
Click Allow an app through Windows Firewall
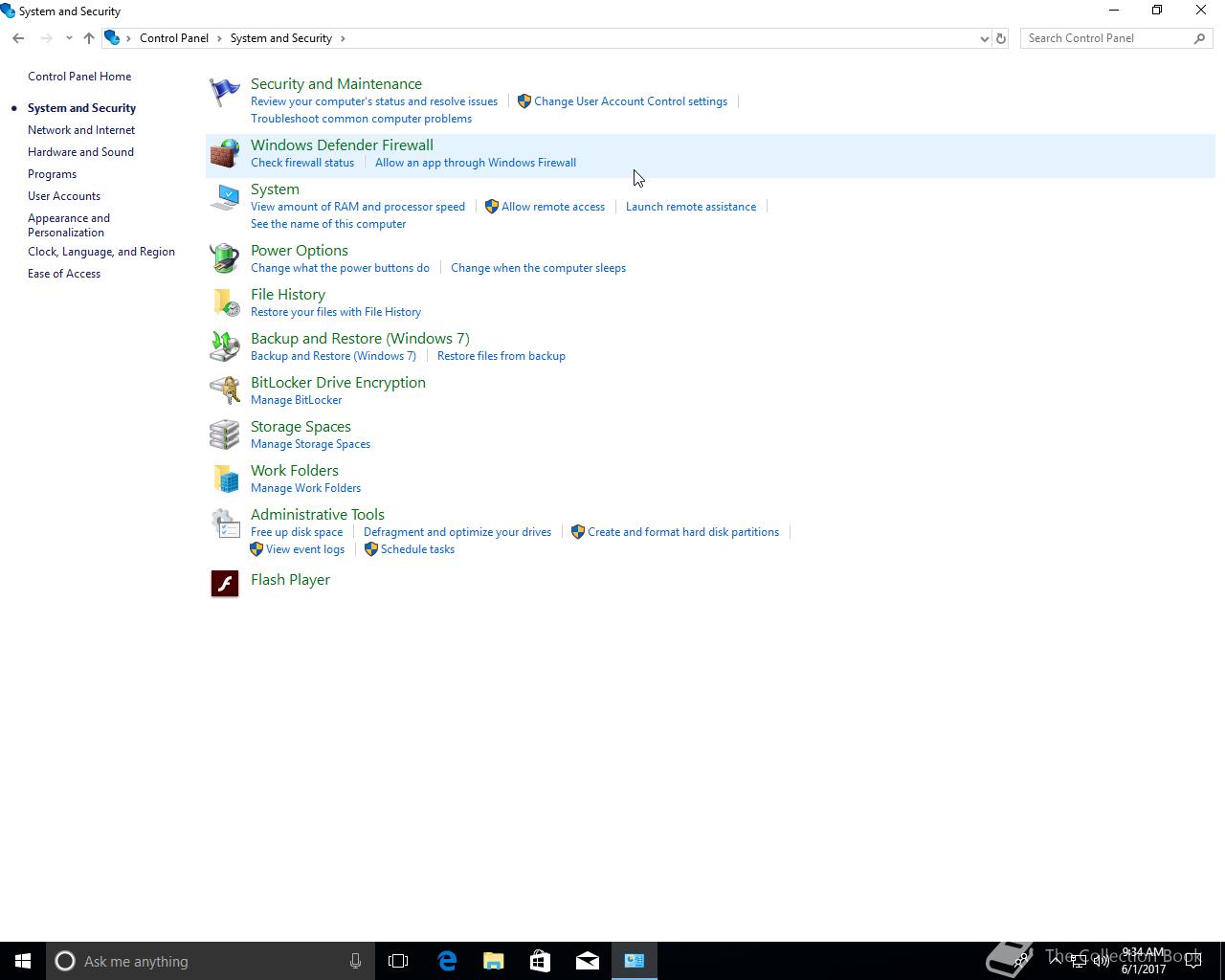click(476, 163)
